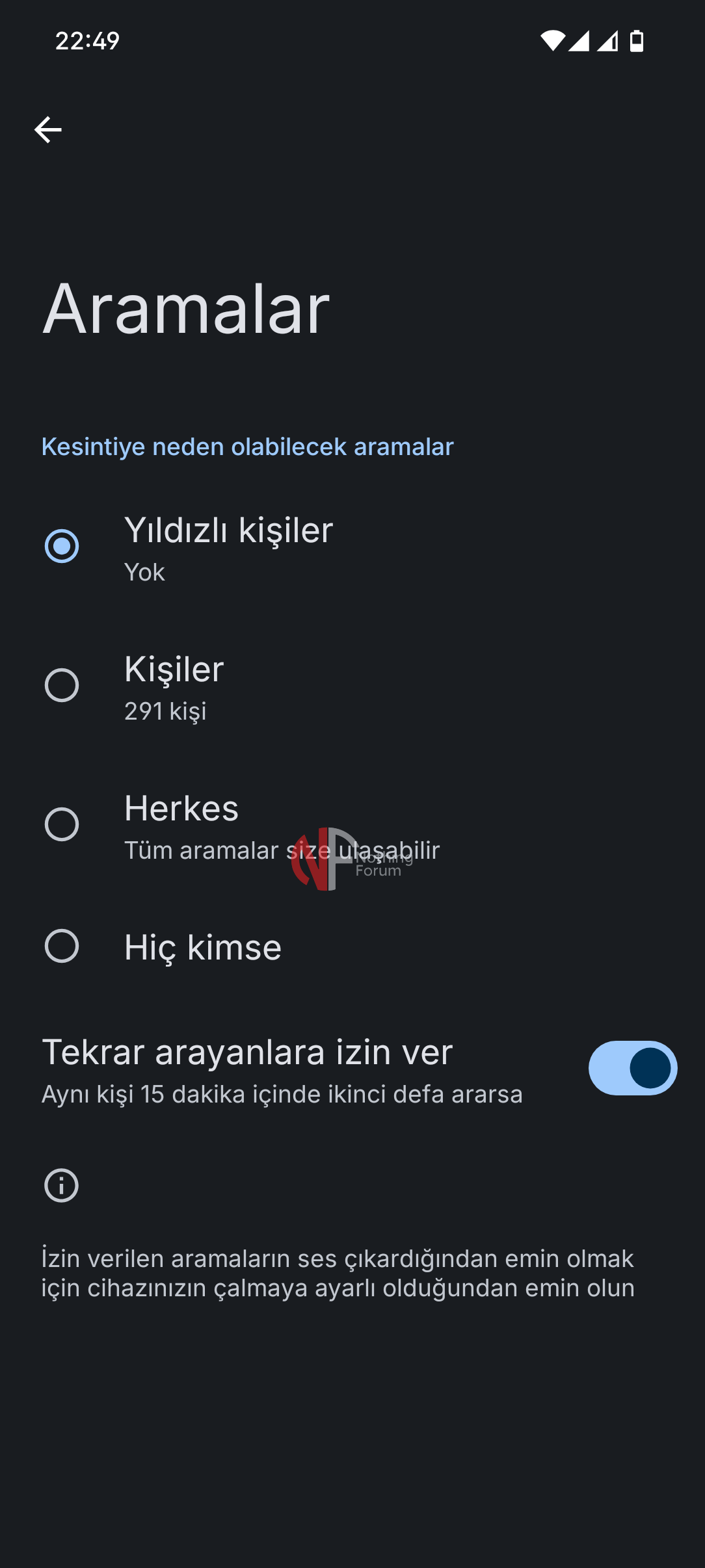Tap the Wi-Fi icon in status bar
The image size is (705, 1568).
coord(552,41)
